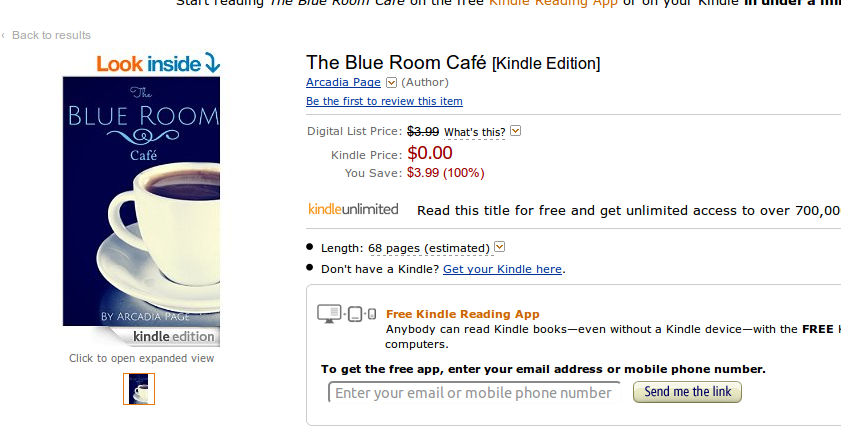Screen dimensions: 841x431
Task: Click the 68 pages (estimated) link
Action: 429,248
